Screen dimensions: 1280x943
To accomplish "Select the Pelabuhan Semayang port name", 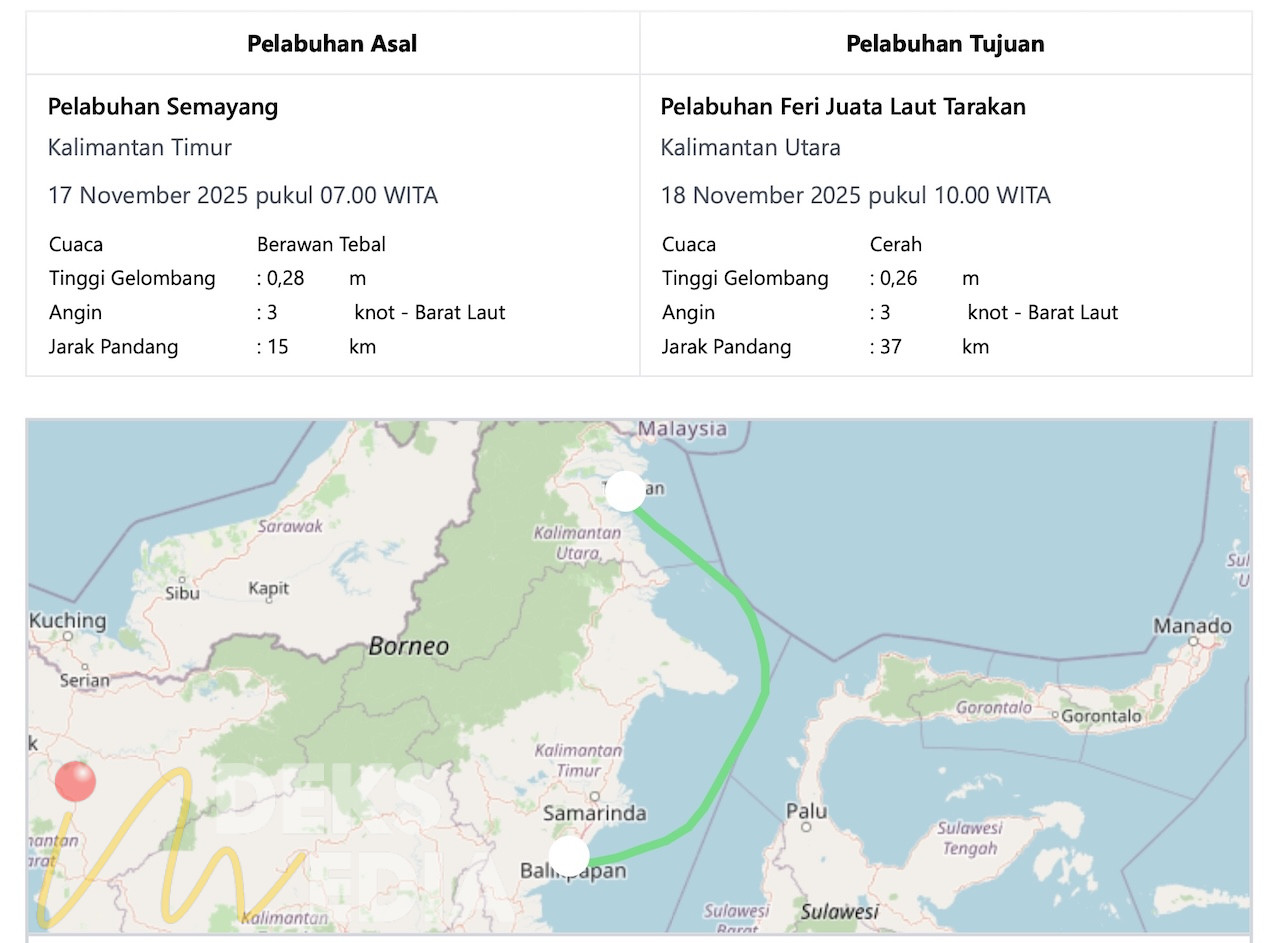I will coord(163,106).
